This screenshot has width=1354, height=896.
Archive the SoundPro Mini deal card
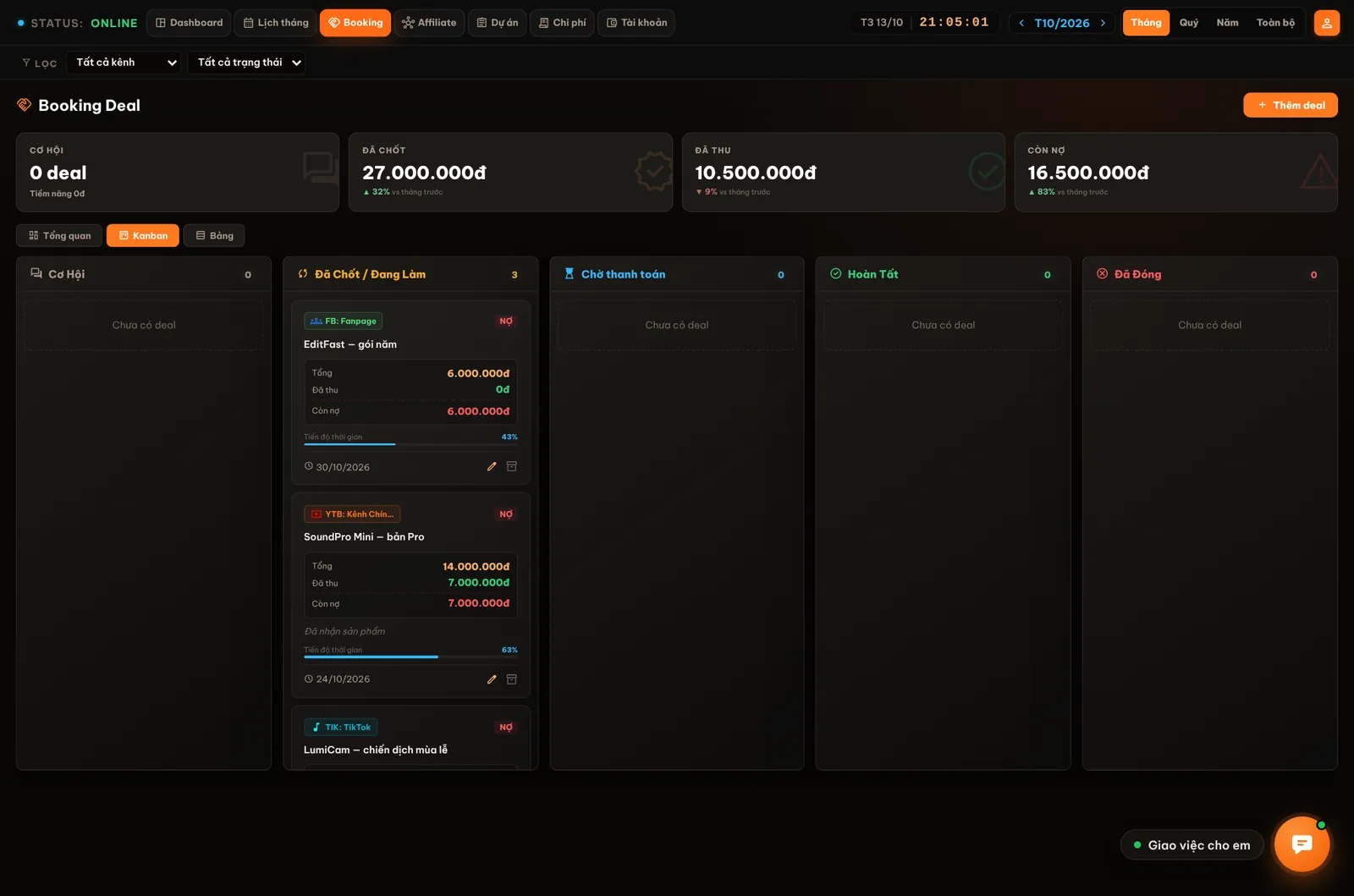pos(512,679)
